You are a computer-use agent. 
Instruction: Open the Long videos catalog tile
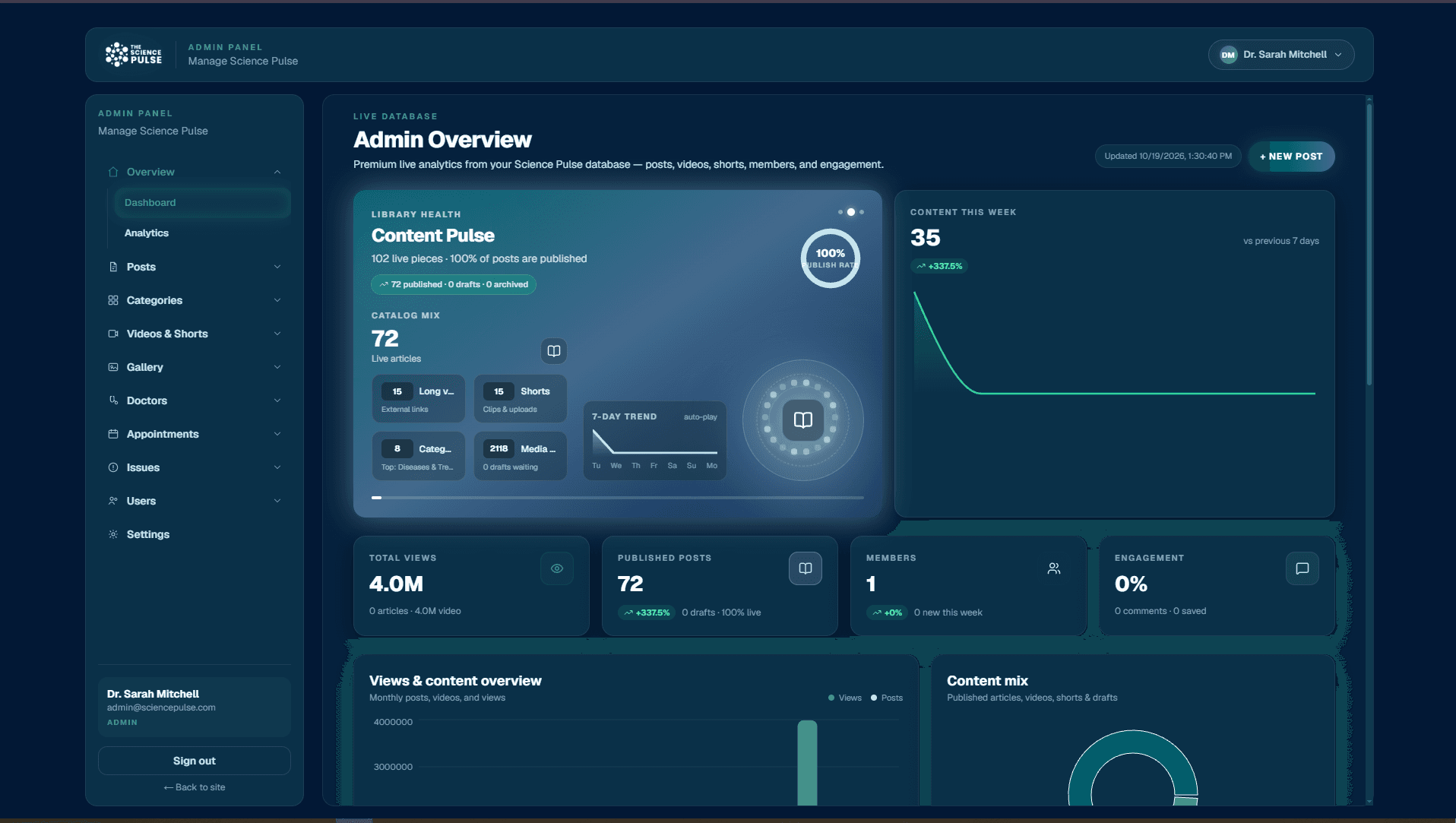418,399
